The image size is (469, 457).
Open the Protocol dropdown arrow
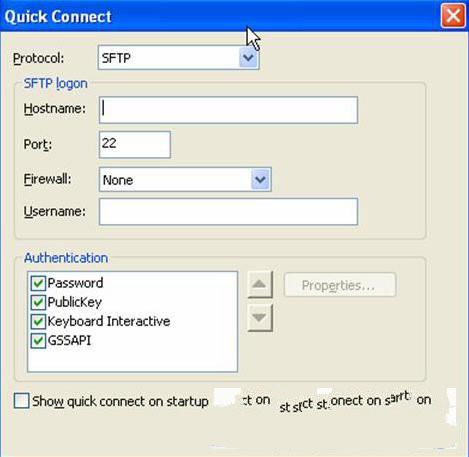[248, 58]
